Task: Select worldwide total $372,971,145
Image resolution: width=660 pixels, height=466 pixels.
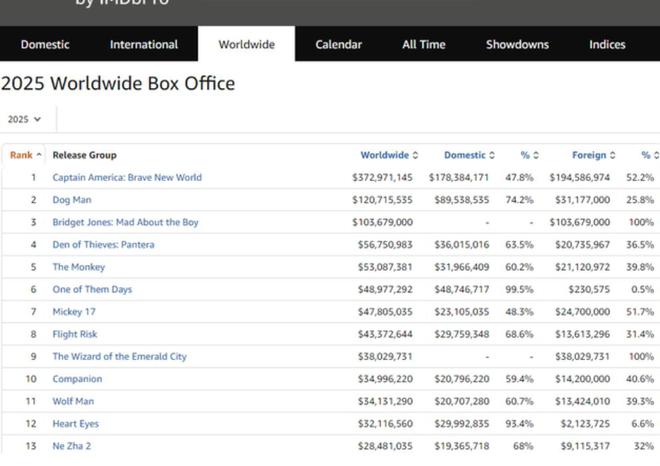Action: (x=383, y=177)
